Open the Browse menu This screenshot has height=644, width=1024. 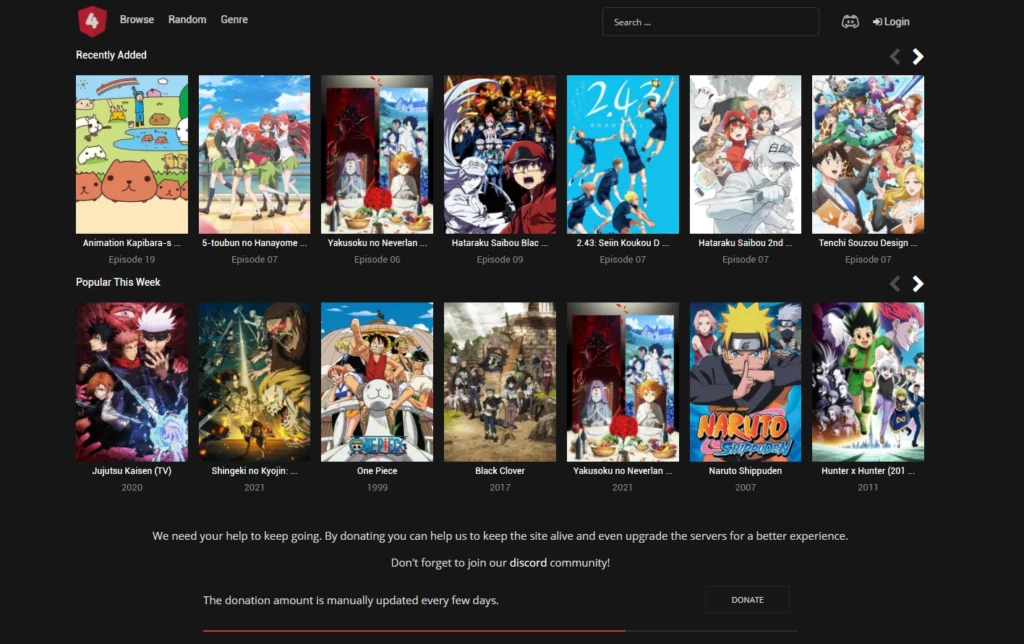coord(136,20)
